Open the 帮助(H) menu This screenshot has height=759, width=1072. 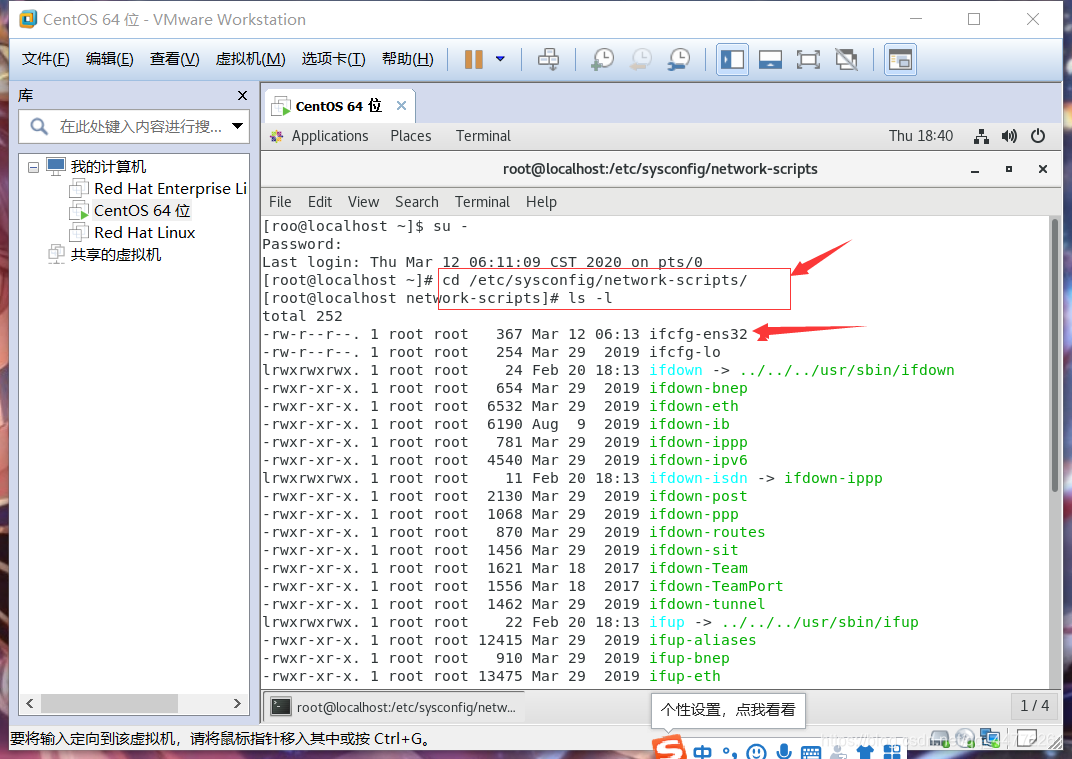pos(407,59)
